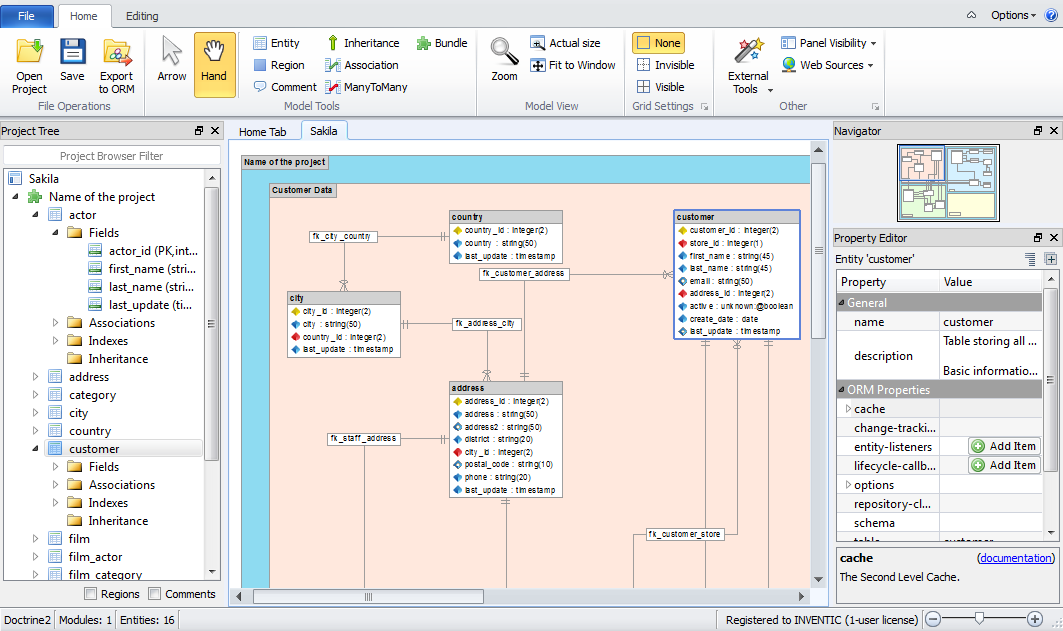Select the Arrow tool
Screen dimensions: 1063x631
172,62
